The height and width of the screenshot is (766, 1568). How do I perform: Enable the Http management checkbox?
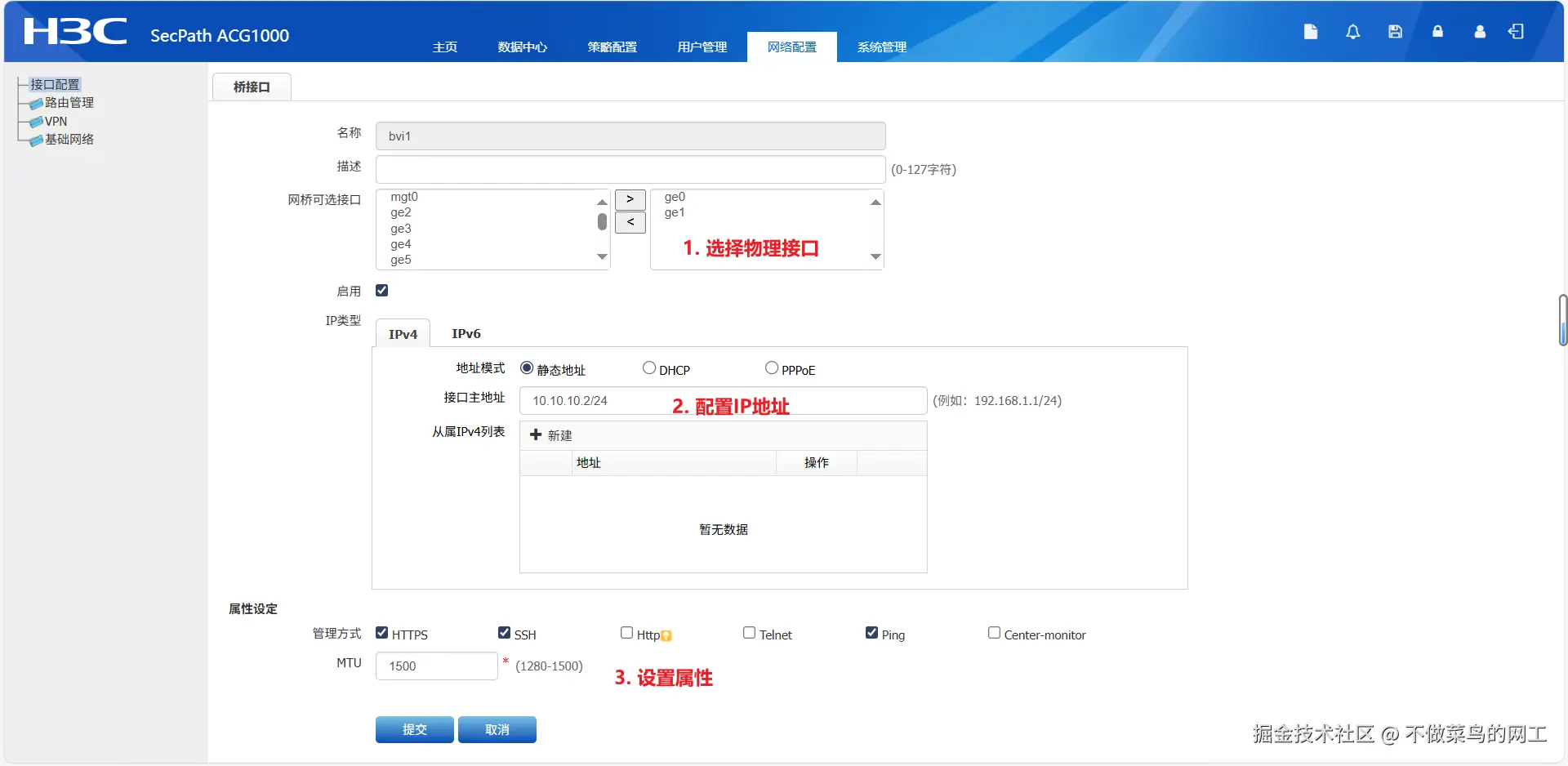626,633
